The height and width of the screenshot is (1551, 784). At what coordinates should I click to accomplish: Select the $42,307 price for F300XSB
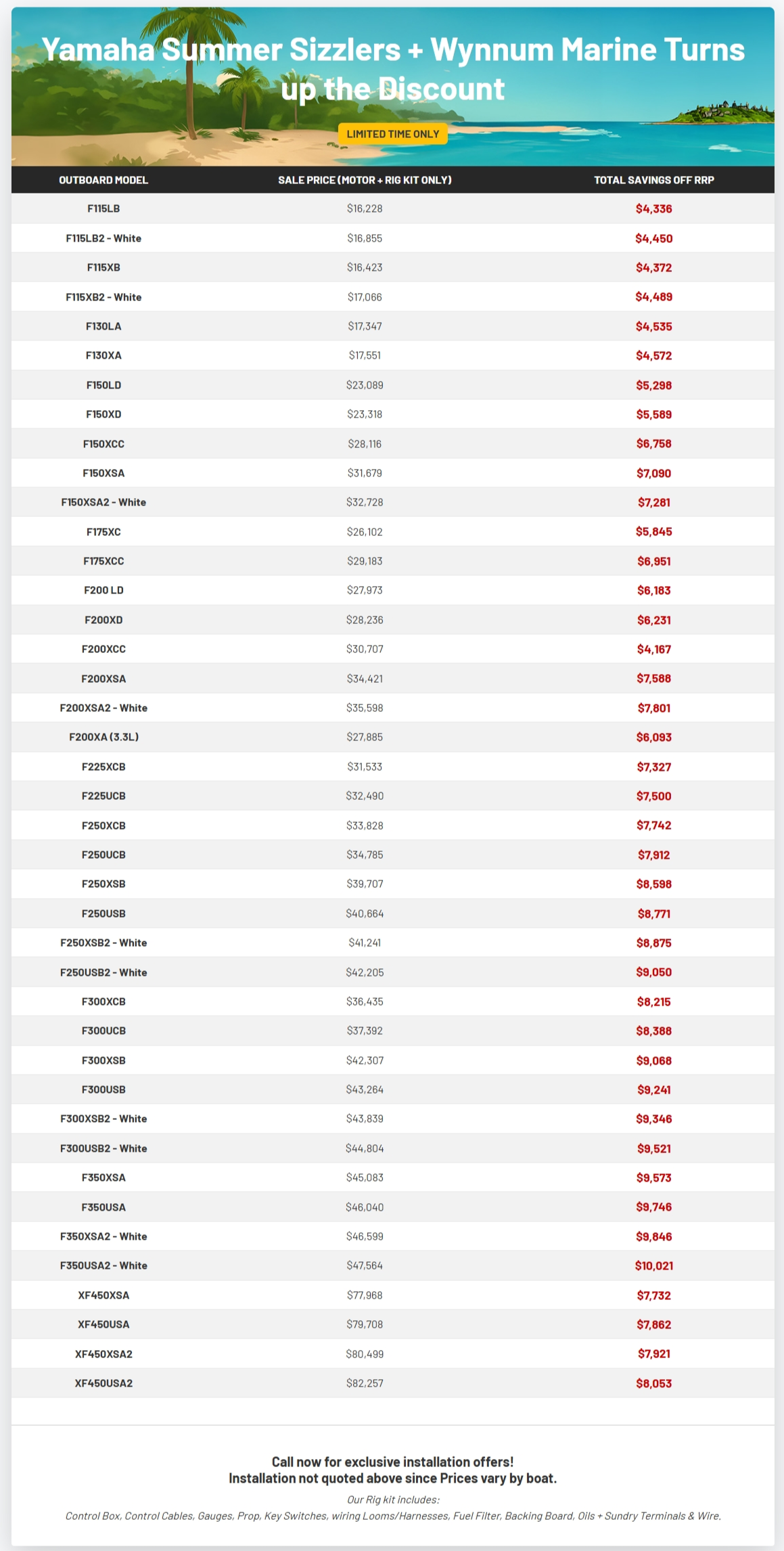point(365,1060)
